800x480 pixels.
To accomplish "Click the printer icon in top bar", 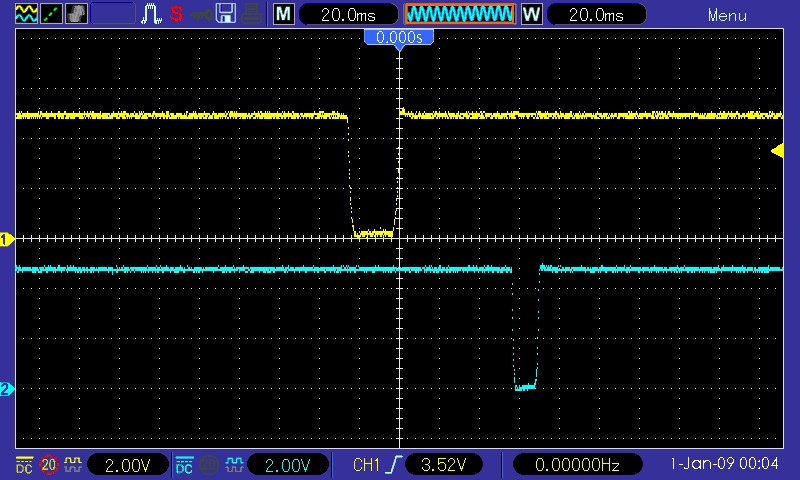I will [254, 14].
